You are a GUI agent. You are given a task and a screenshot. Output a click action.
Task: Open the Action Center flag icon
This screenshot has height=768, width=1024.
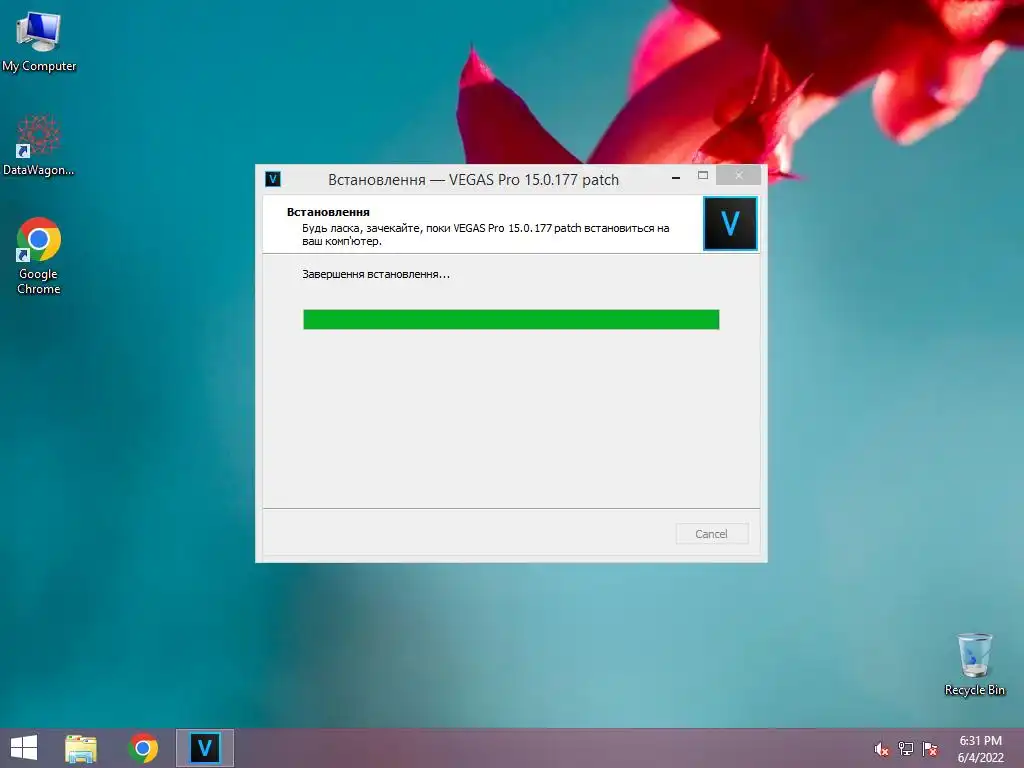tap(930, 749)
